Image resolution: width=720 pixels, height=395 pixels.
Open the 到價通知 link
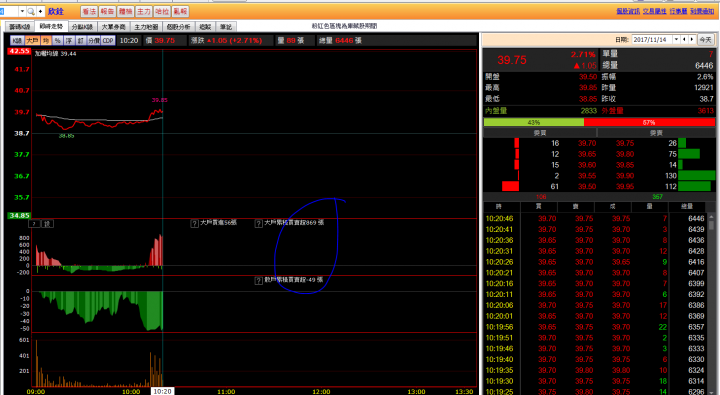[702, 11]
